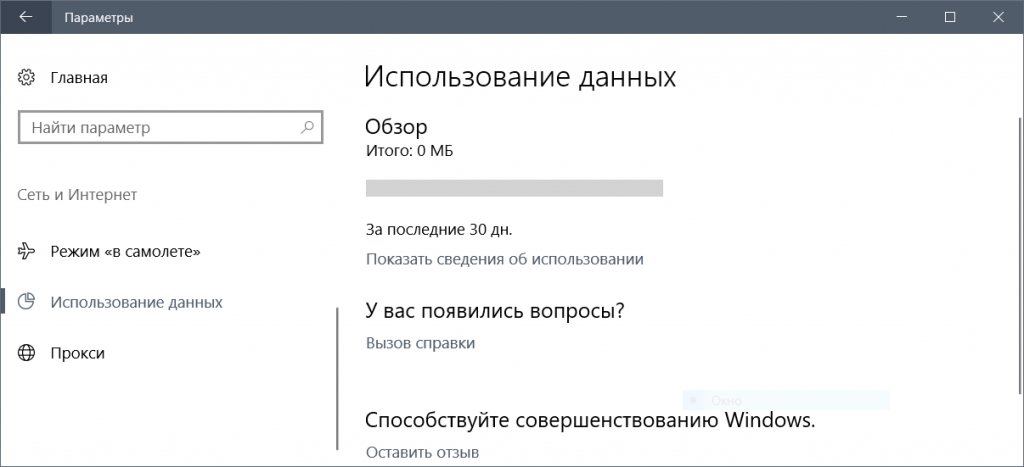Click the search magnifier icon
The height and width of the screenshot is (467, 1024).
tap(308, 128)
